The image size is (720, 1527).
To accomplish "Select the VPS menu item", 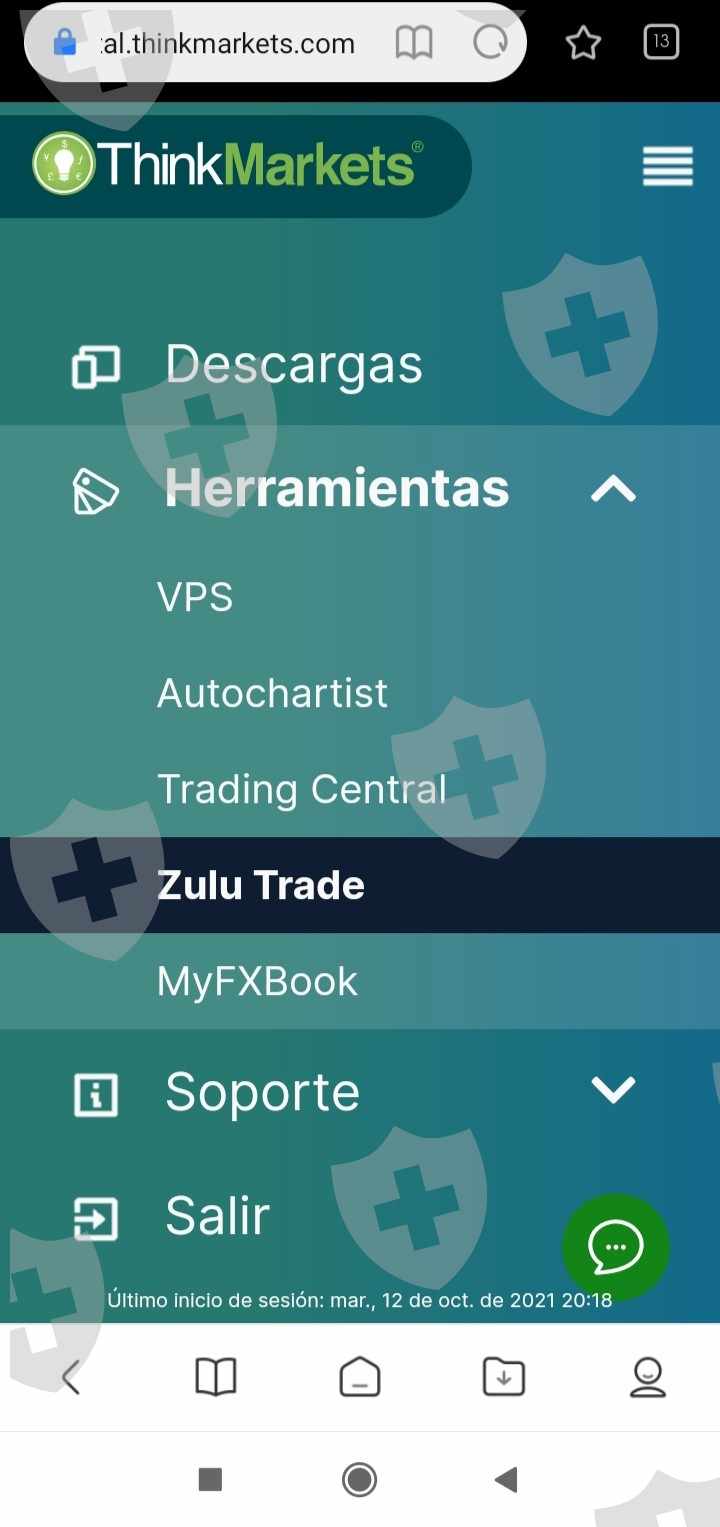I will pos(360,597).
